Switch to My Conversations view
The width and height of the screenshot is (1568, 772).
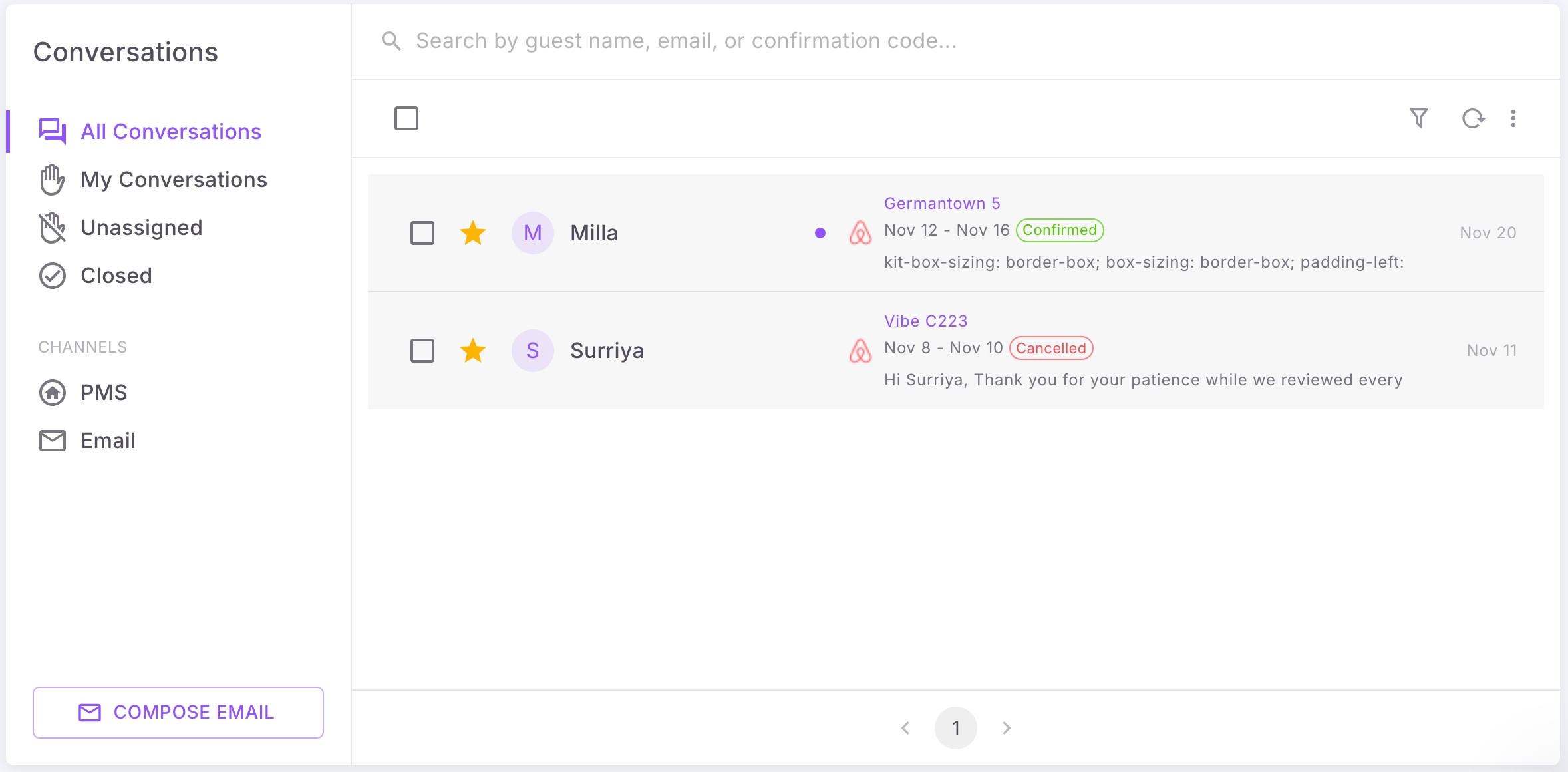point(174,179)
